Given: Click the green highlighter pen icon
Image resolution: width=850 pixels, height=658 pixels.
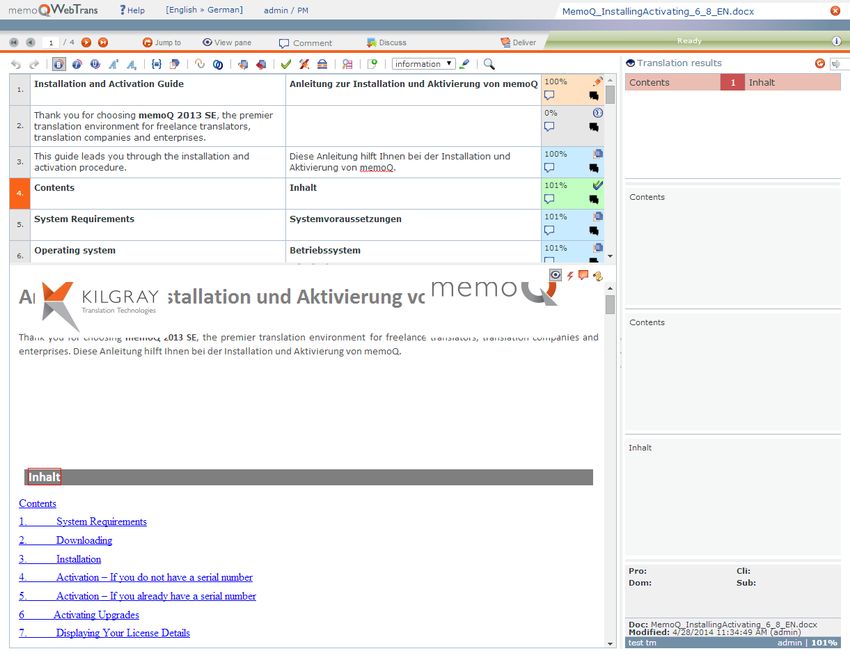Looking at the screenshot, I should (465, 64).
